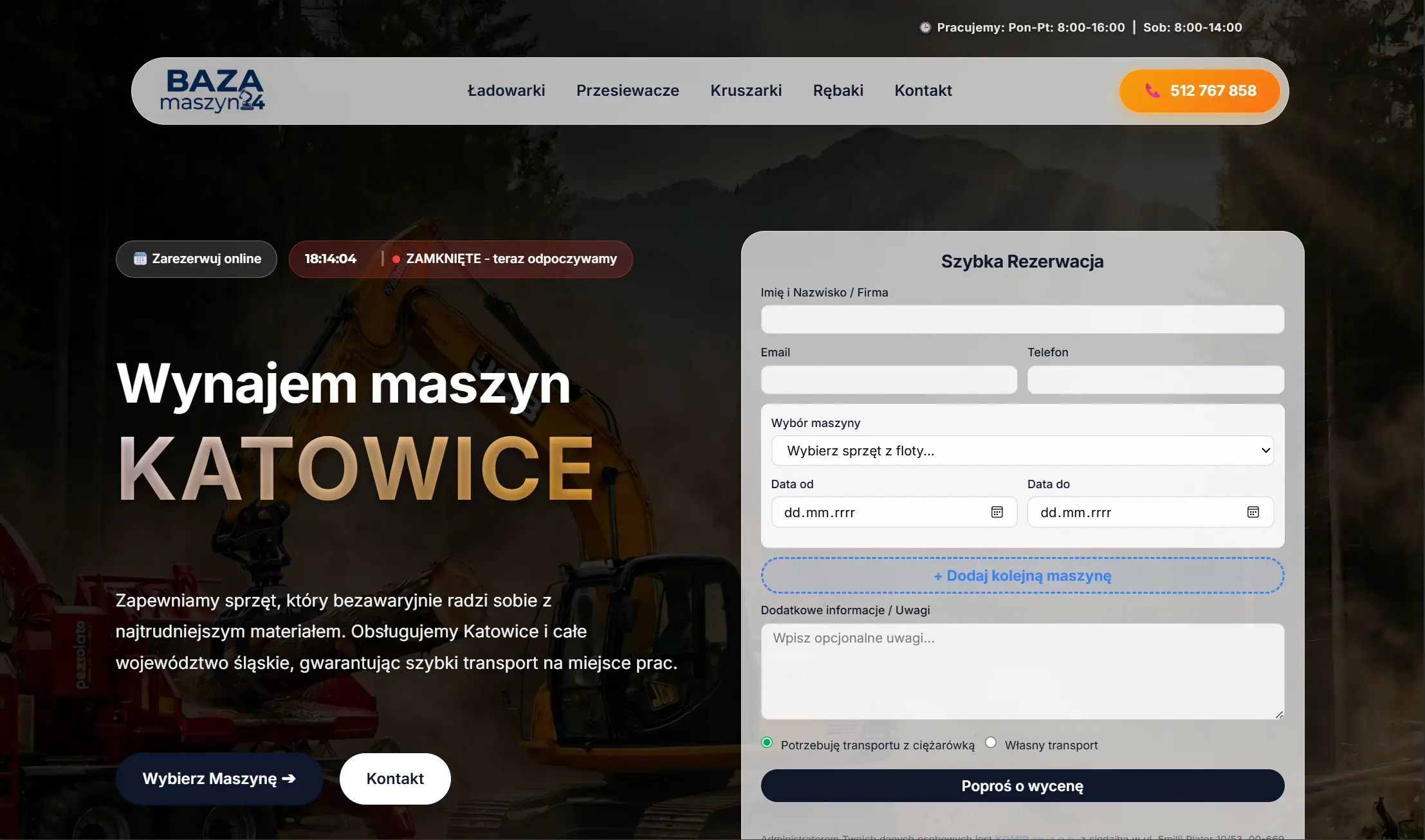1425x840 pixels.
Task: Click the Własny transport label
Action: point(1051,745)
